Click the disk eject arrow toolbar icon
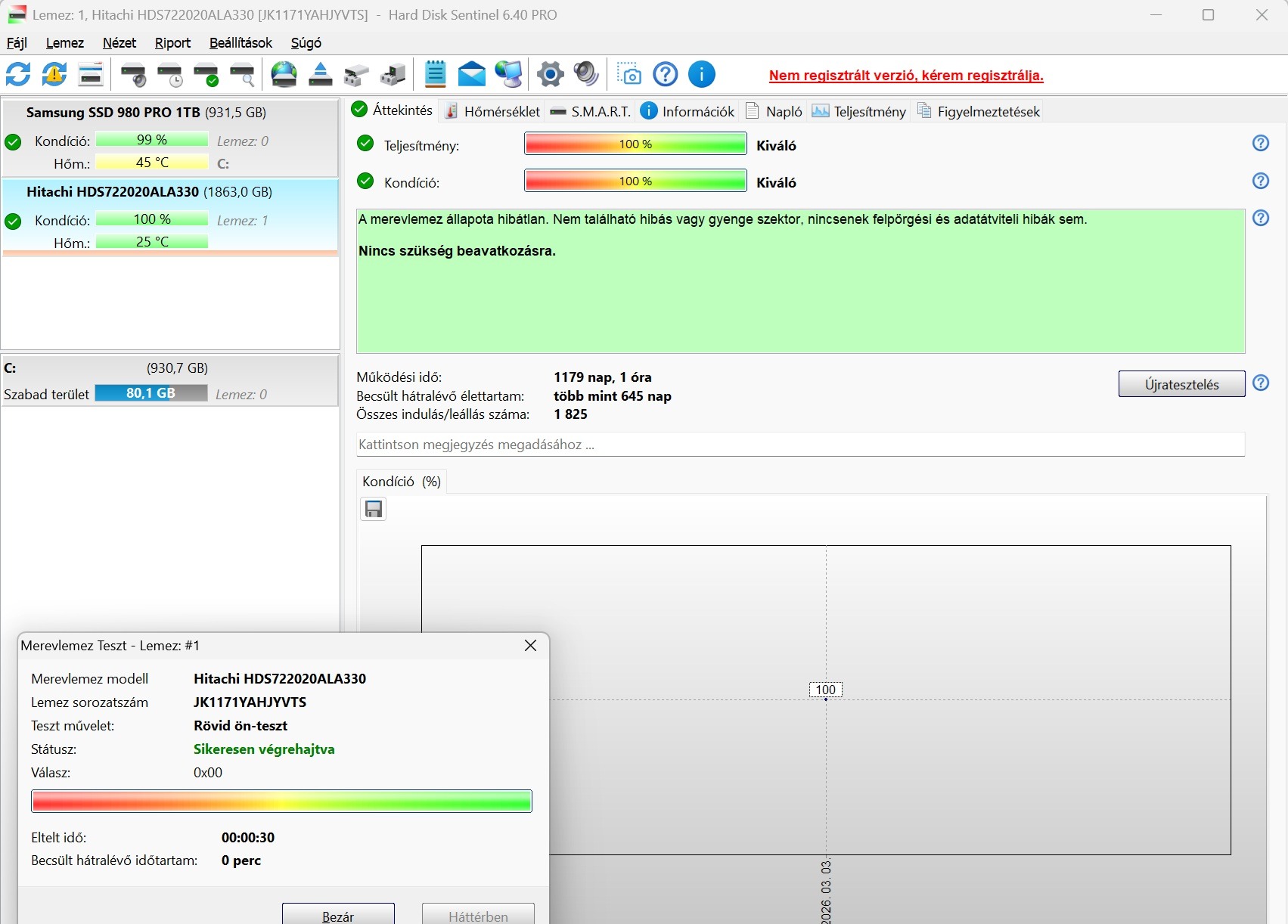Screen dimensions: 1288x924 point(321,74)
